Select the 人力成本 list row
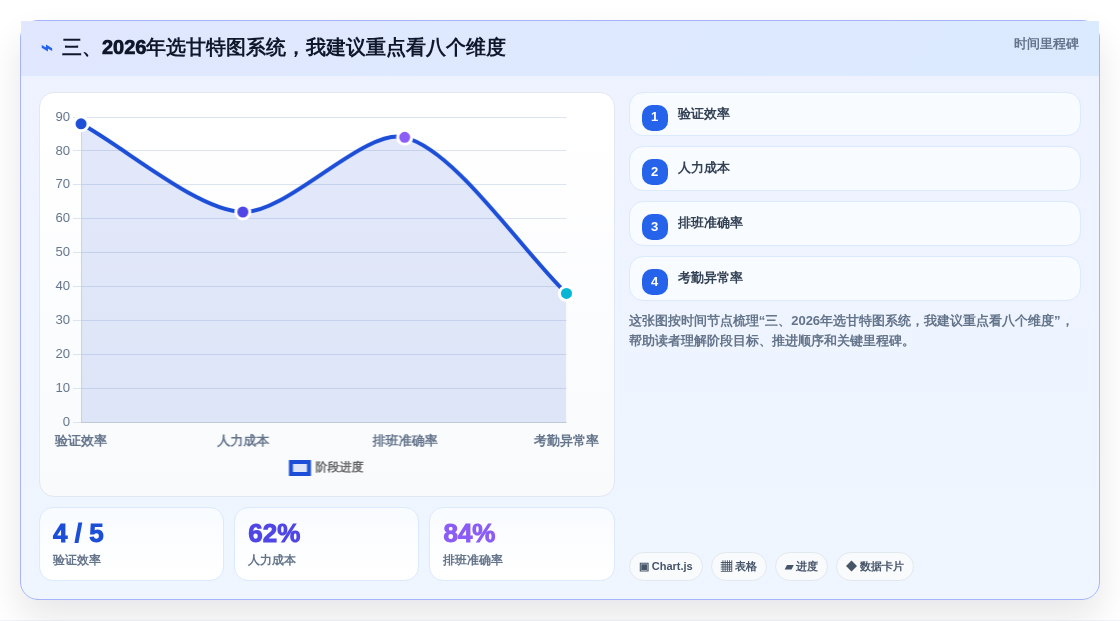The height and width of the screenshot is (621, 1120). pos(854,169)
